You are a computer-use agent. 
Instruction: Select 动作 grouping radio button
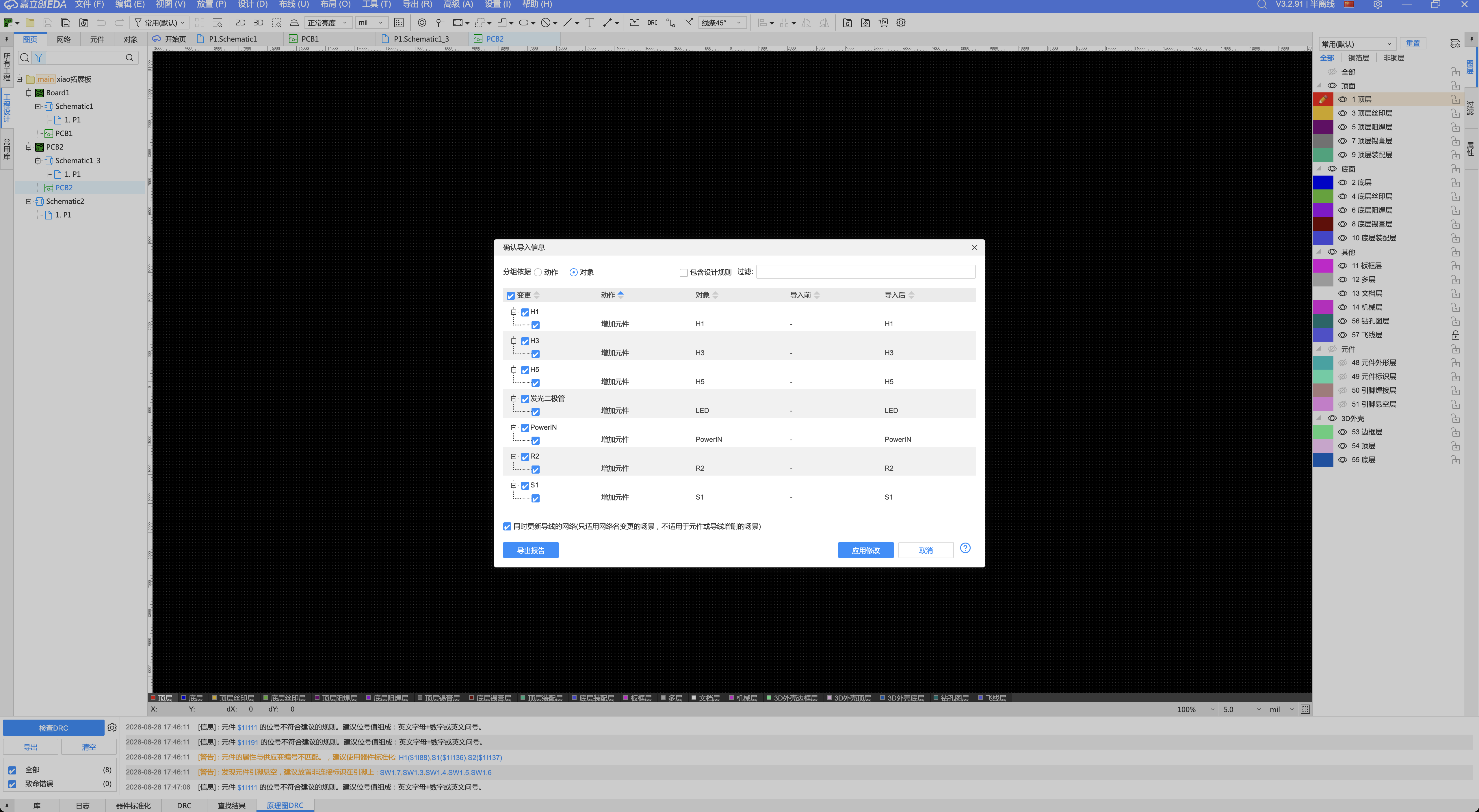pos(538,273)
